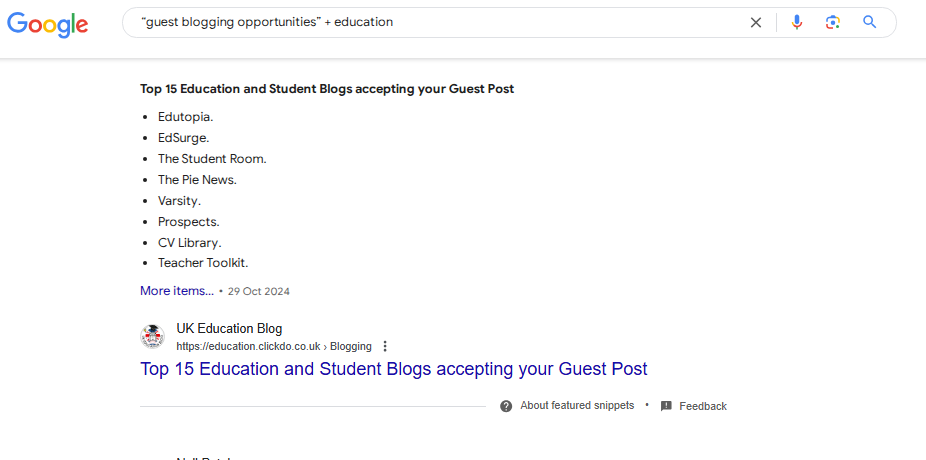926x460 pixels.
Task: Select the UK Education Blog site name
Action: (x=229, y=329)
